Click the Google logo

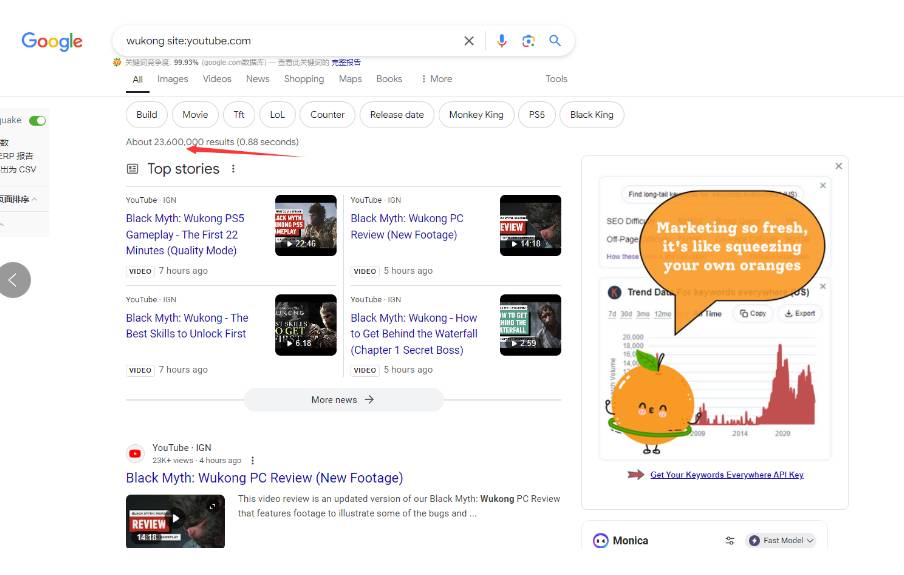pos(52,41)
